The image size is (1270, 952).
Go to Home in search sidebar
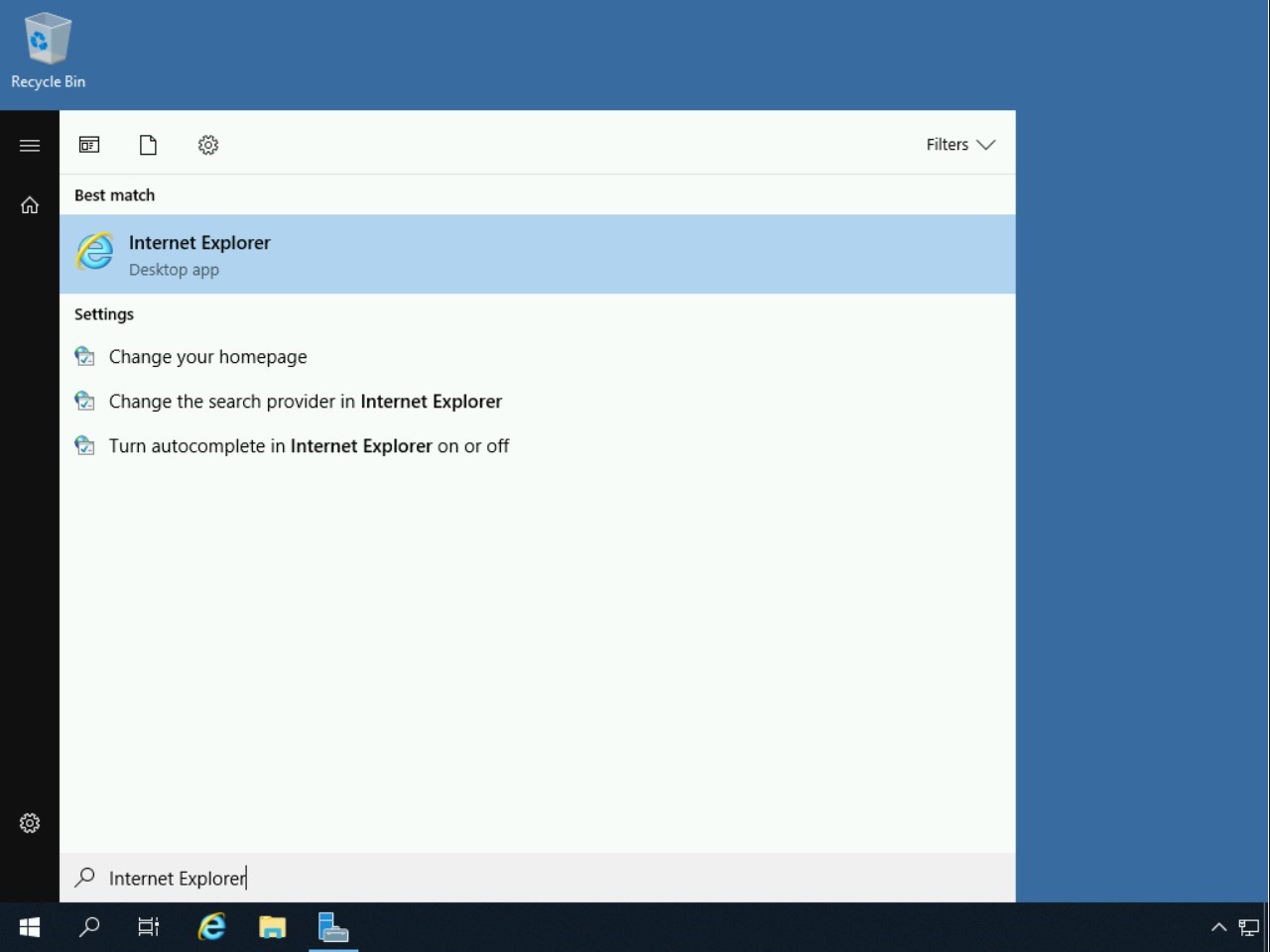tap(30, 205)
